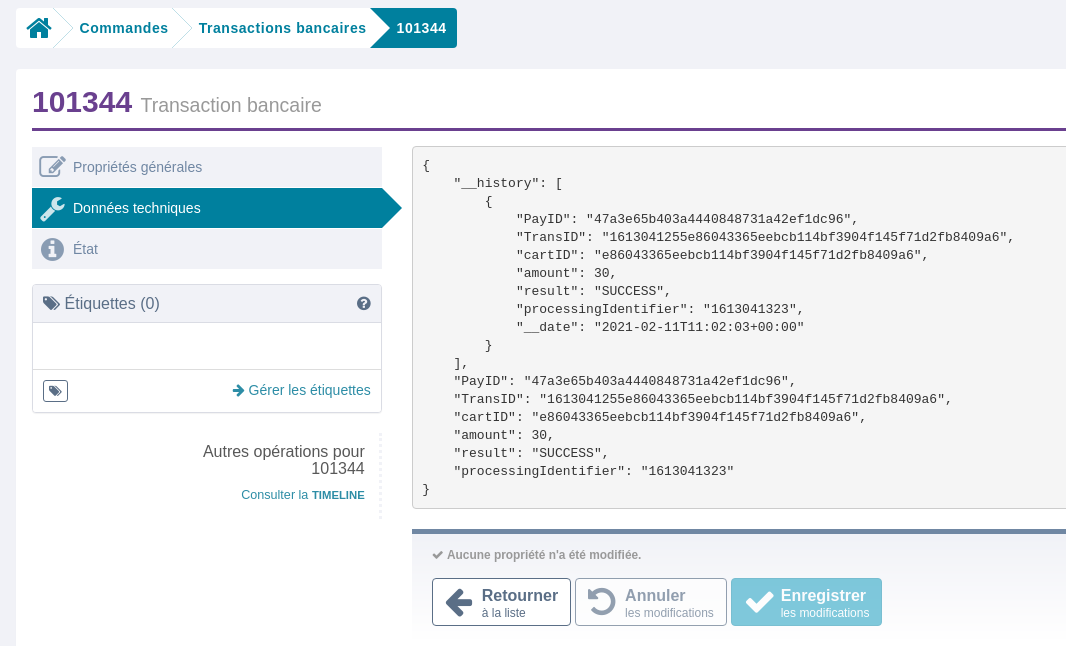Click Retourner à la liste button
This screenshot has height=646, width=1066.
[x=501, y=602]
